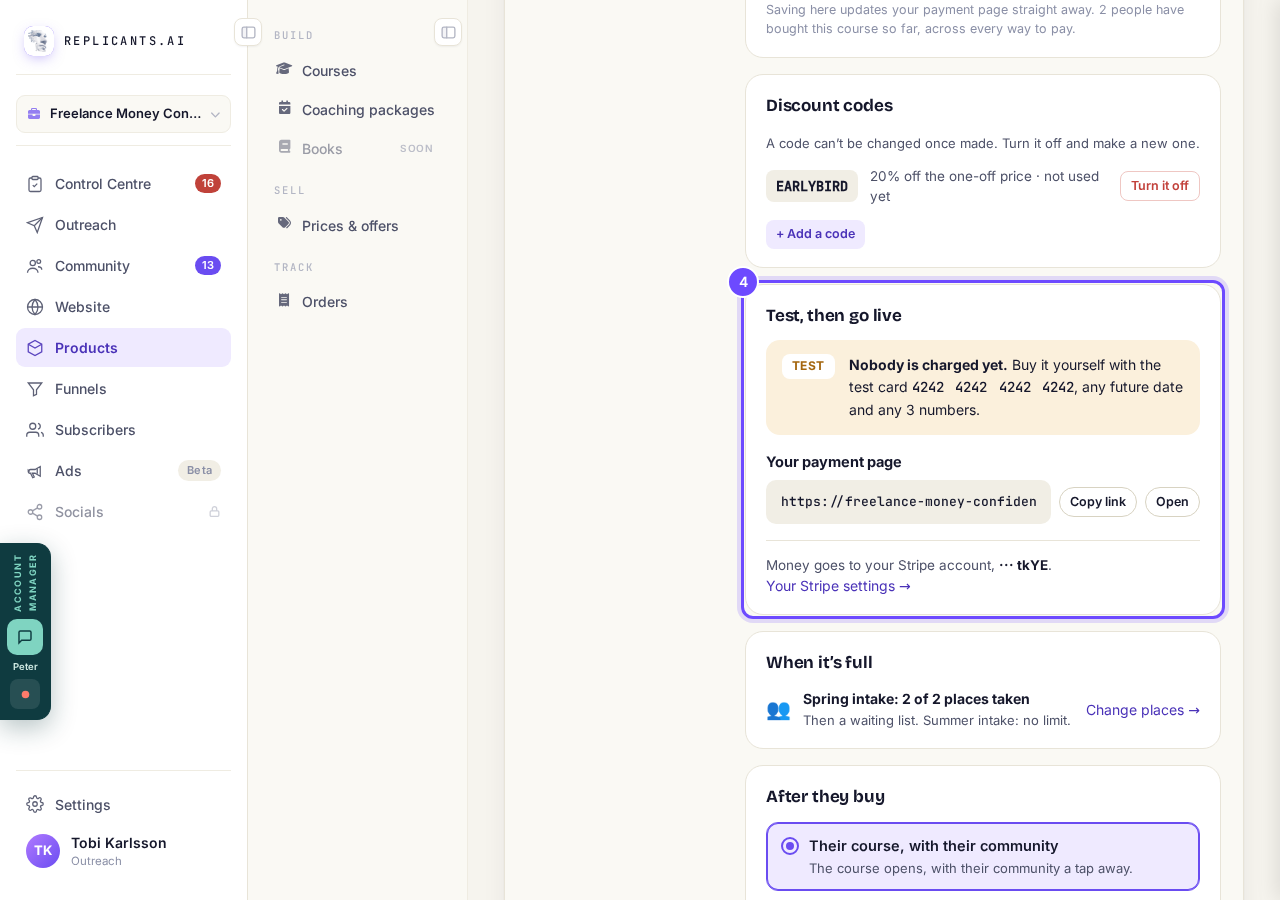Open the payment page
Viewport: 1280px width, 900px height.
tap(1172, 502)
